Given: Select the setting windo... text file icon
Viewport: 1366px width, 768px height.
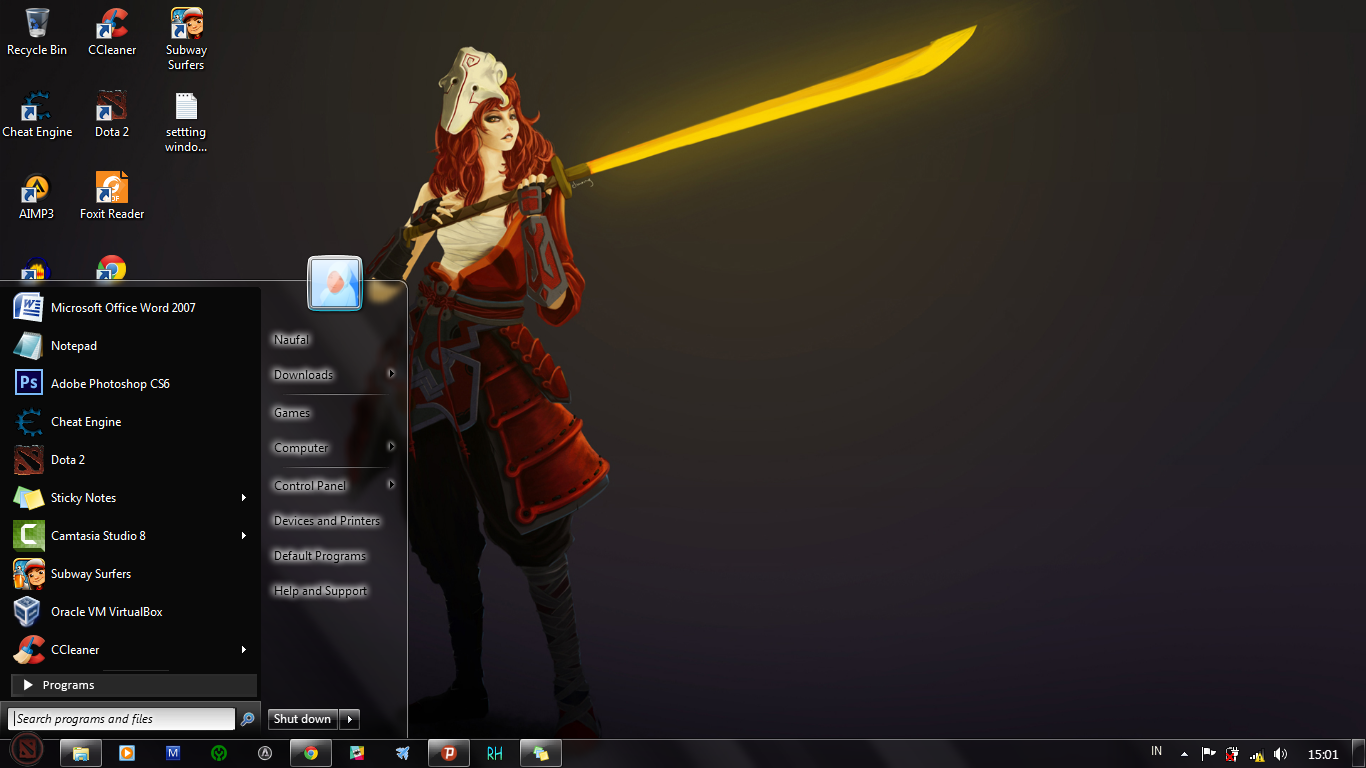Looking at the screenshot, I should 186,122.
